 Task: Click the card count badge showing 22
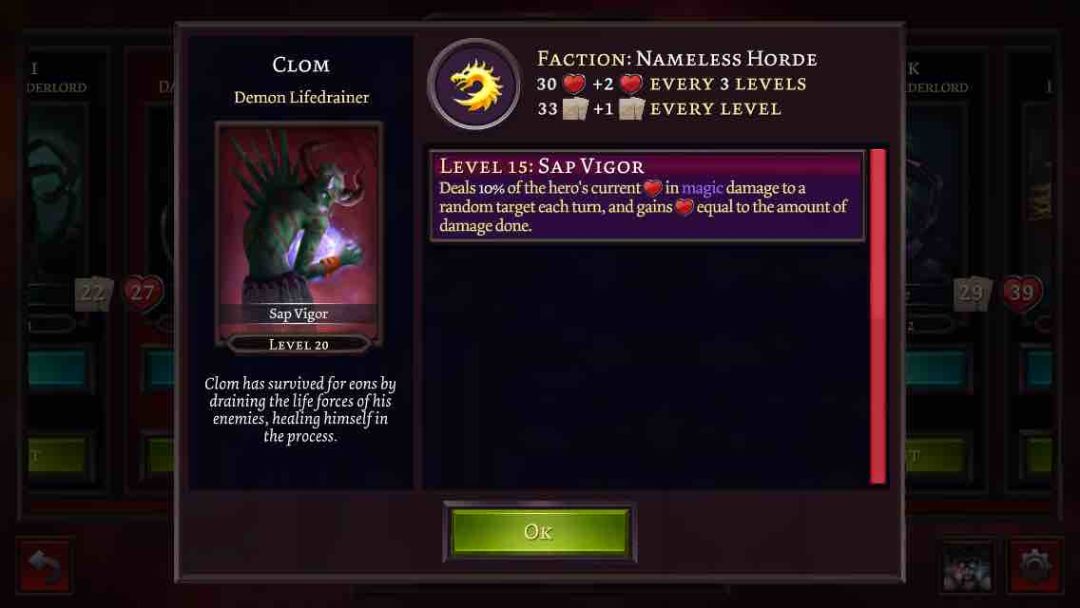(x=93, y=293)
